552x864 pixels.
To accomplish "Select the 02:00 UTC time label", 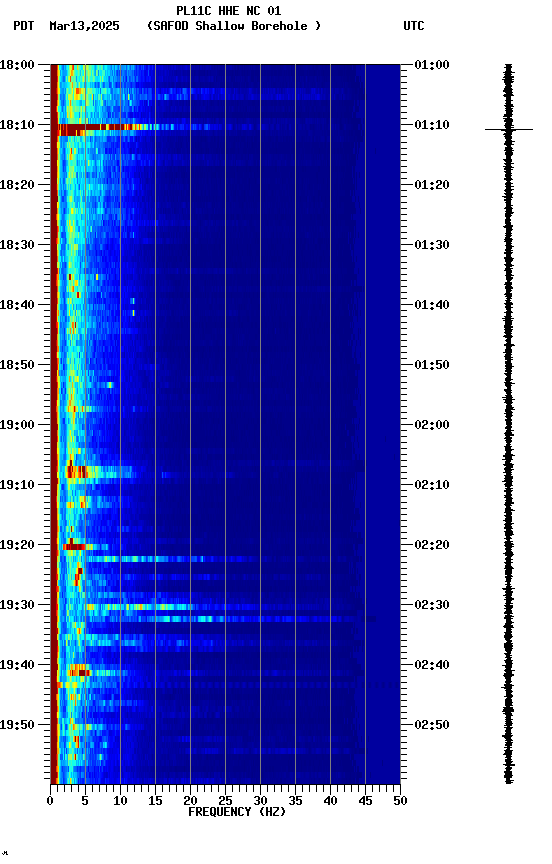I will pyautogui.click(x=432, y=425).
